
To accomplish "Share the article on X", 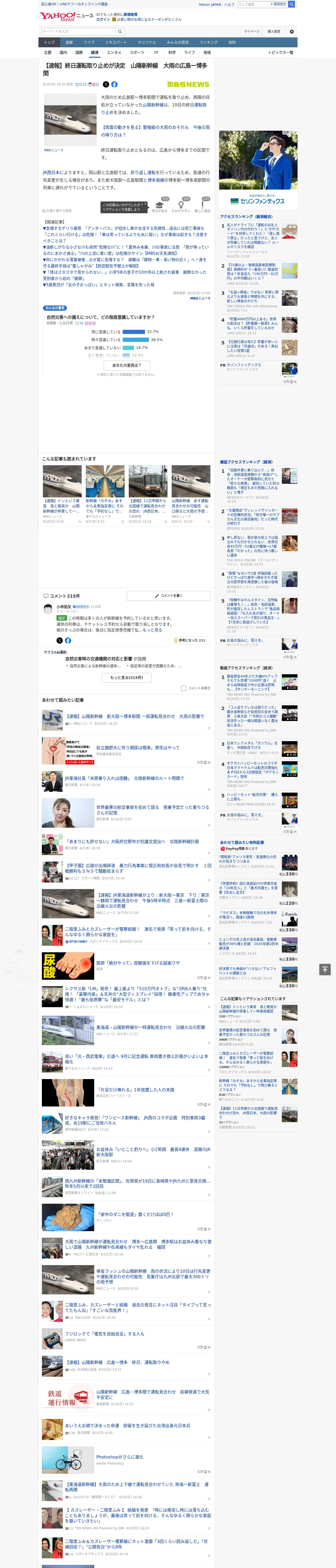I will 105,85.
